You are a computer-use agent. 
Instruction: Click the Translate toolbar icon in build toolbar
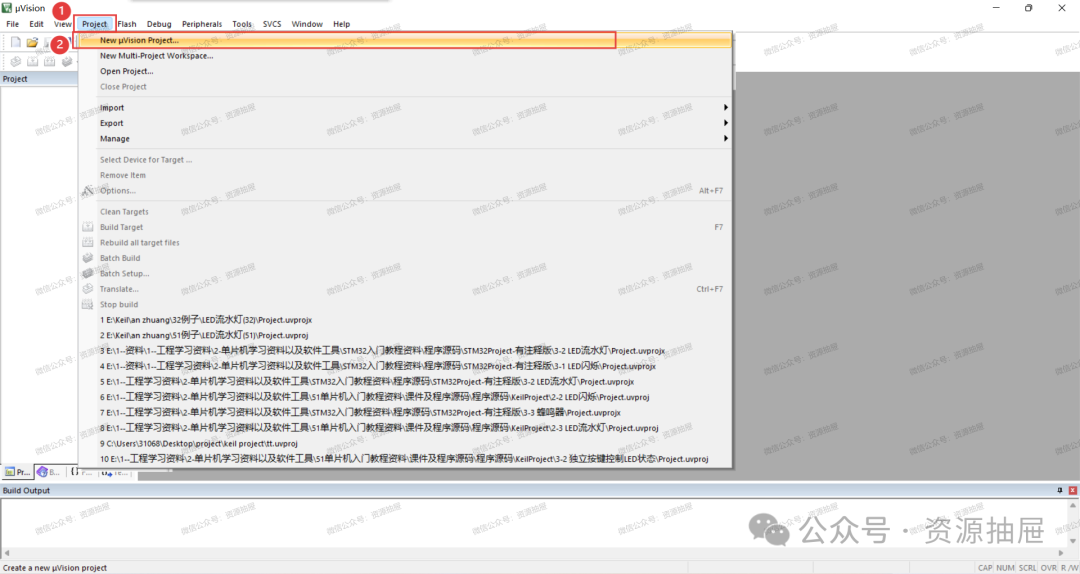coord(15,61)
